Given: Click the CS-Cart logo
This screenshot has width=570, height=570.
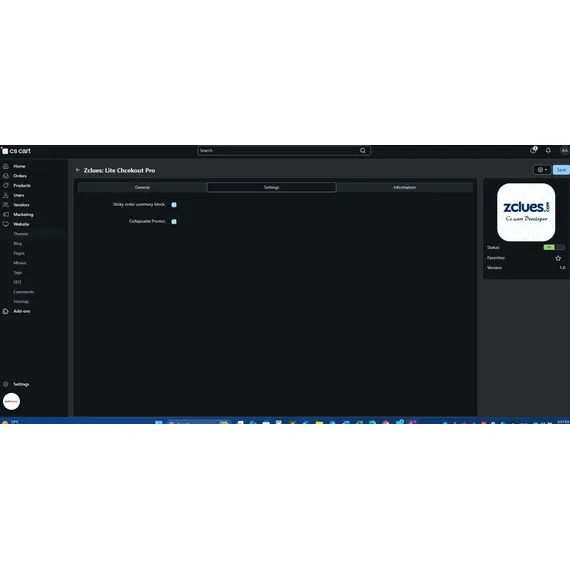Looking at the screenshot, I should pos(16,151).
